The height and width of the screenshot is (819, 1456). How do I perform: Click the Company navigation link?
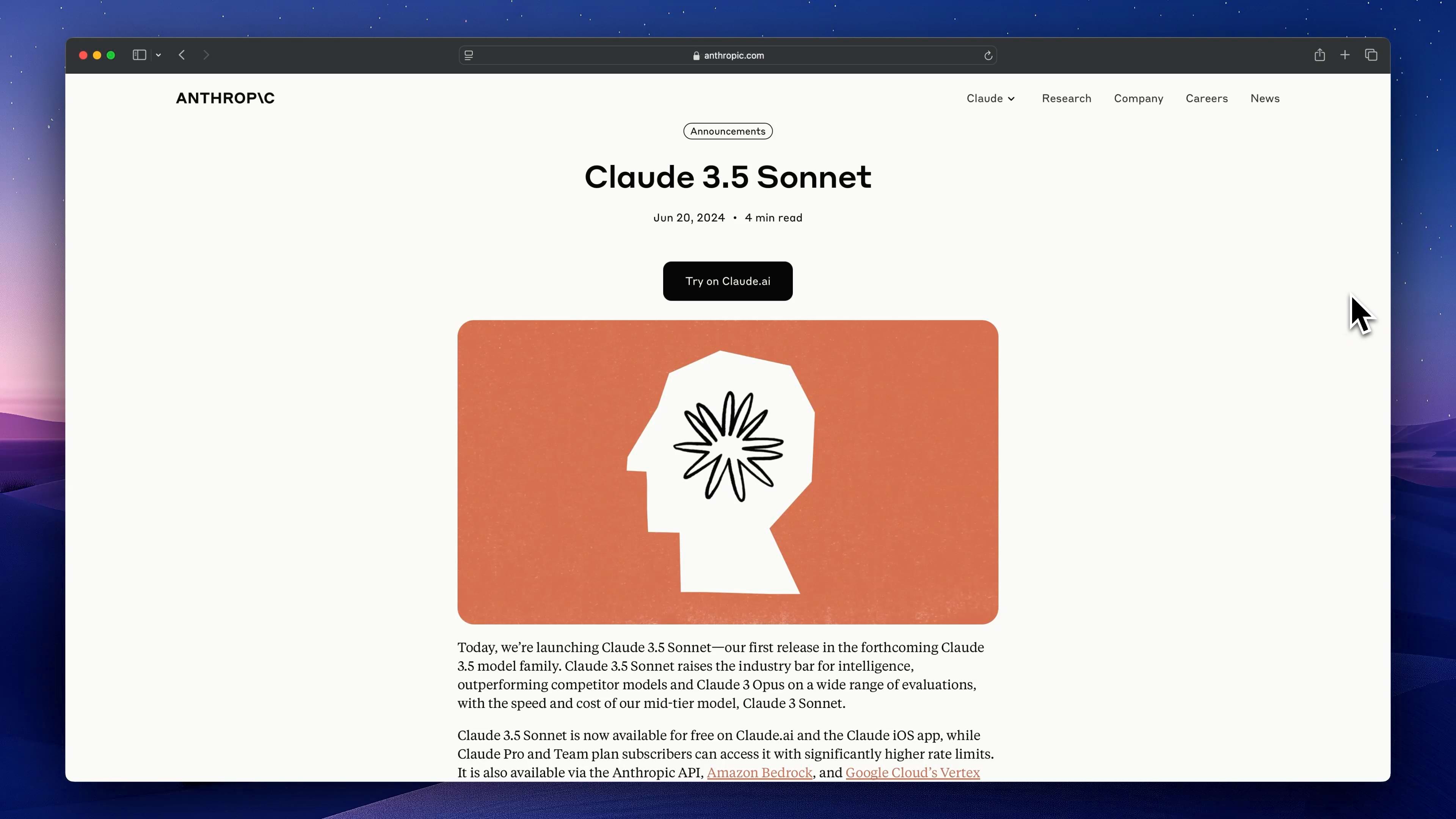tap(1139, 98)
